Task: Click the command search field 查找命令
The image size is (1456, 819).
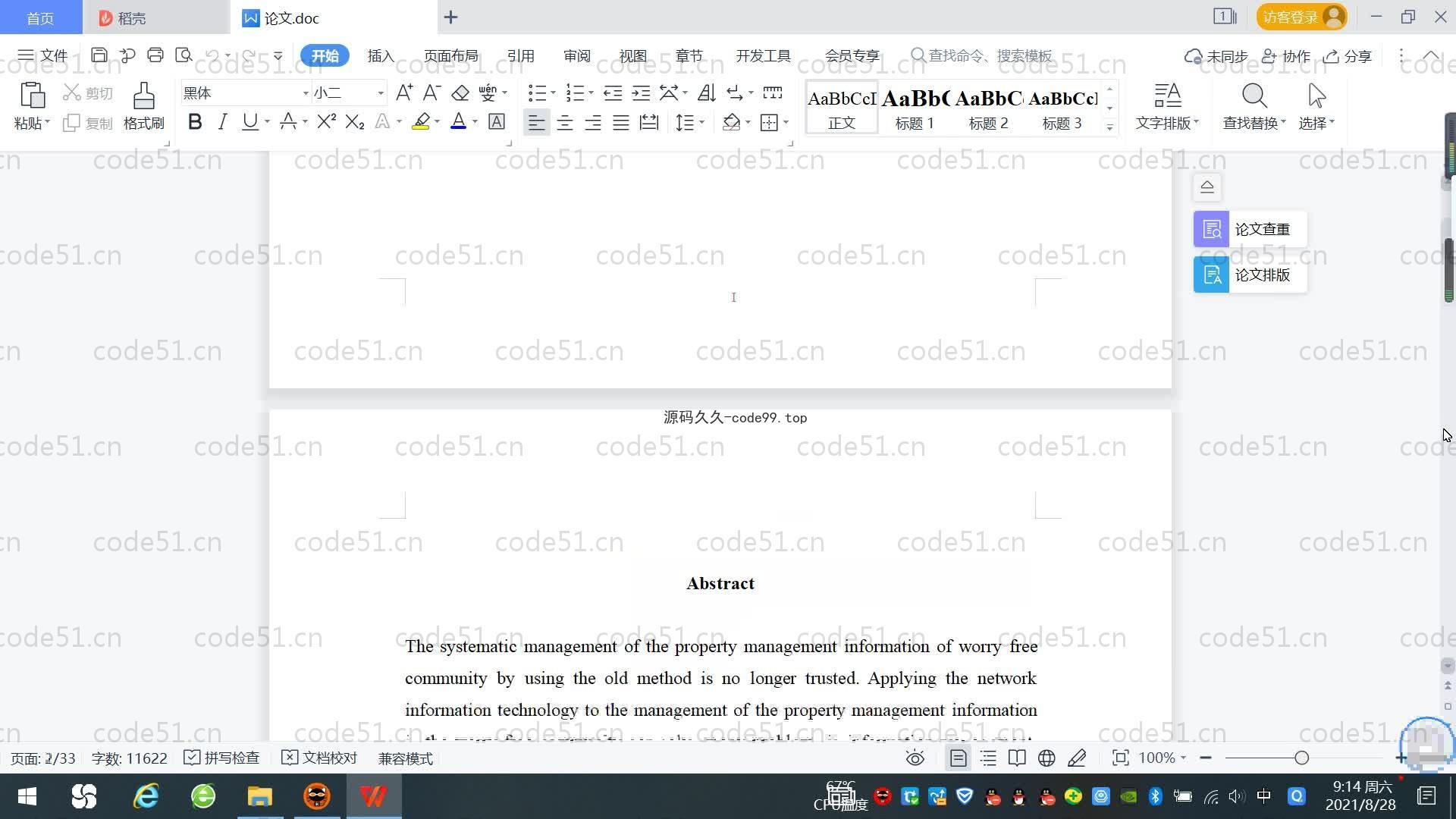Action: pos(982,55)
